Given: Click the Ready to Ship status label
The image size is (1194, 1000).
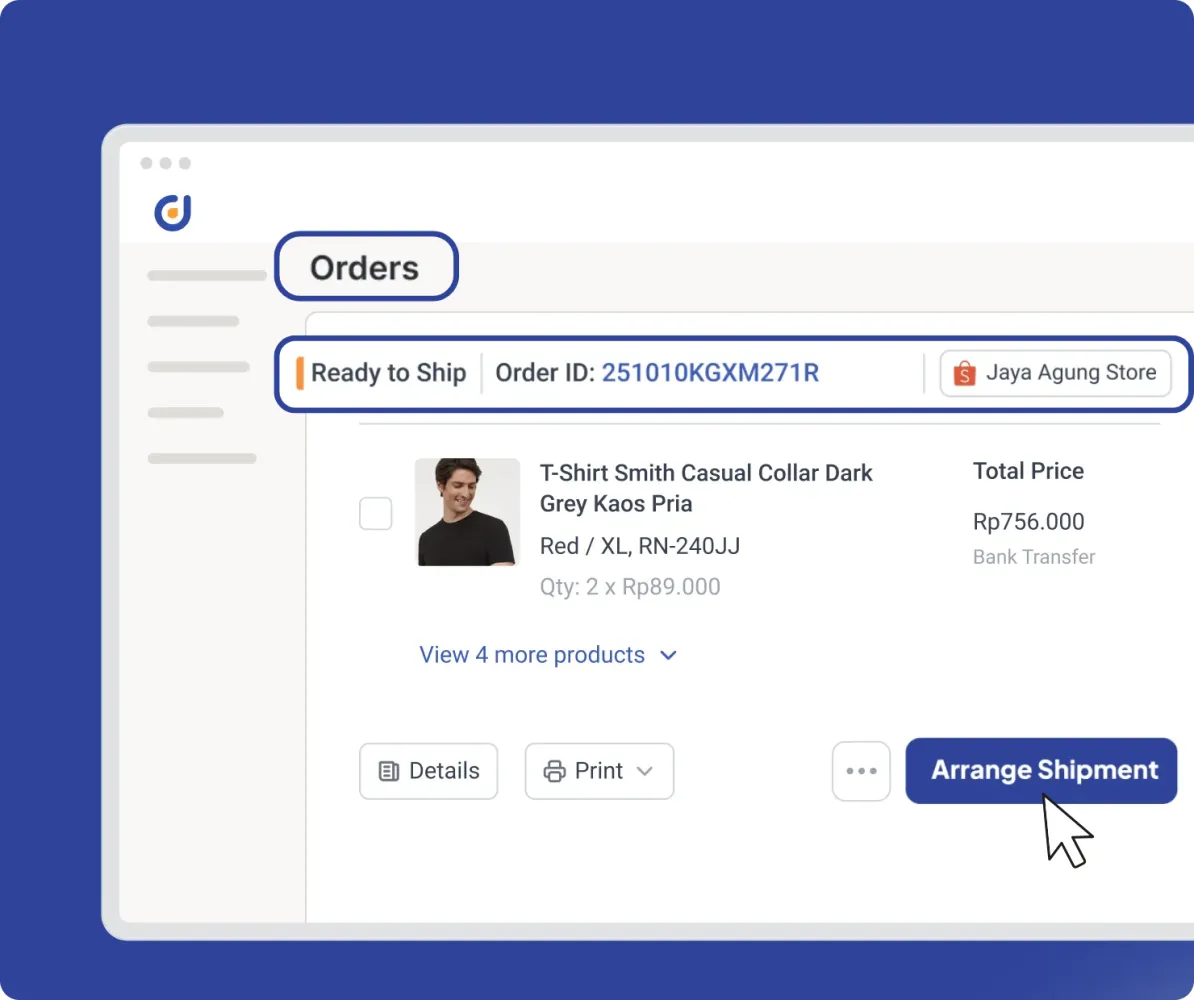Looking at the screenshot, I should tap(388, 372).
